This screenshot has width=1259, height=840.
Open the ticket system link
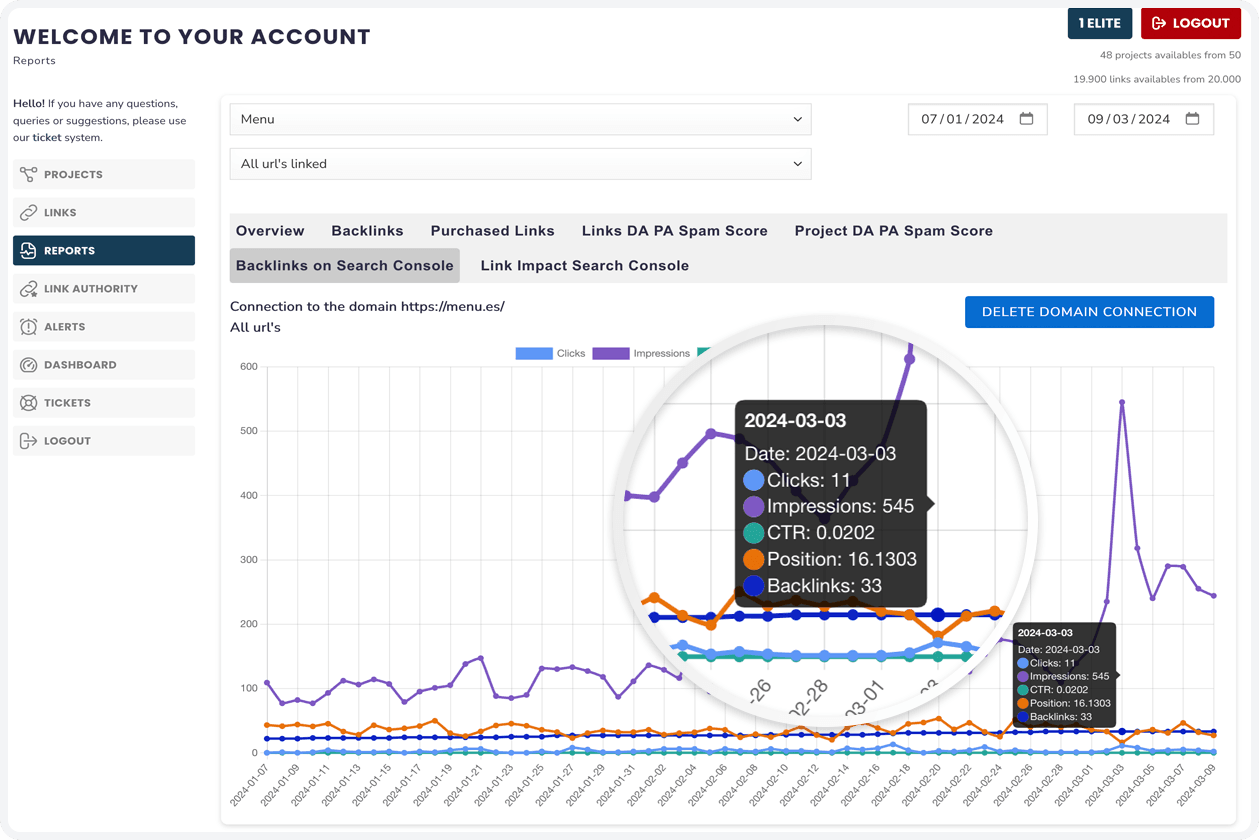(46, 138)
